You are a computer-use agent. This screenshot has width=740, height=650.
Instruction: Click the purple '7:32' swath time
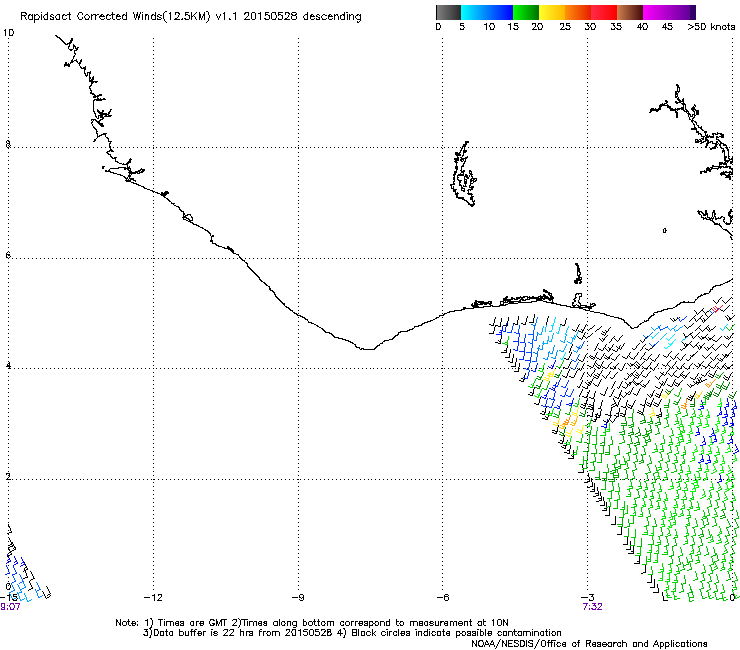[x=592, y=607]
